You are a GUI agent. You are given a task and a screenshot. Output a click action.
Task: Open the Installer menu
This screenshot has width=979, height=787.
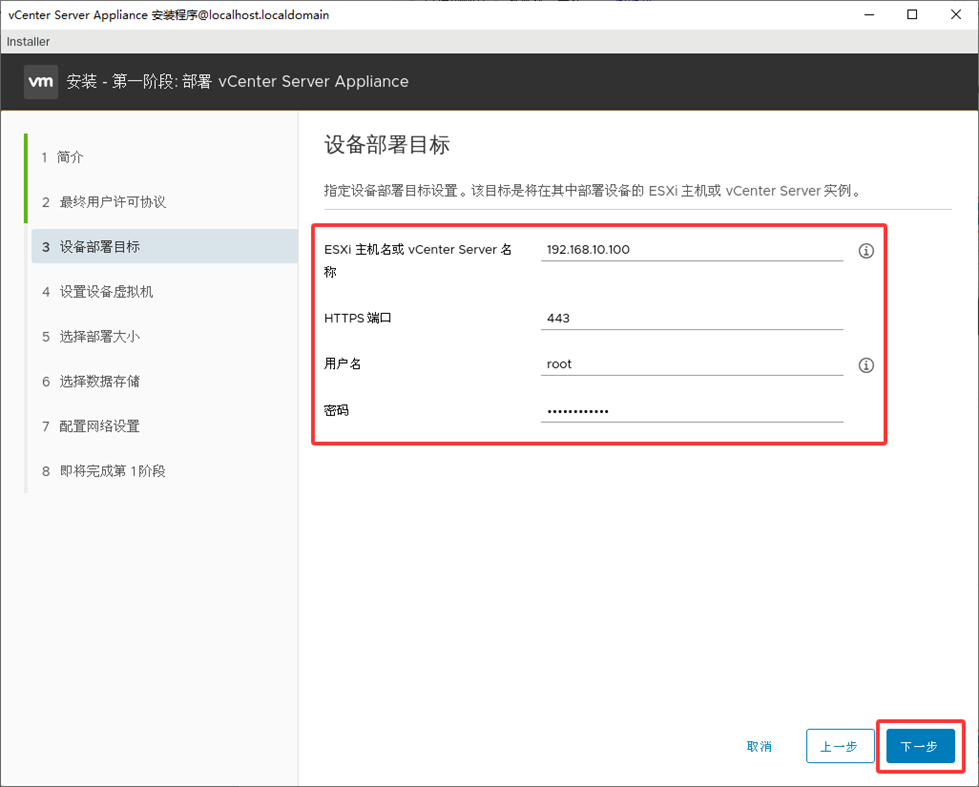tap(28, 42)
